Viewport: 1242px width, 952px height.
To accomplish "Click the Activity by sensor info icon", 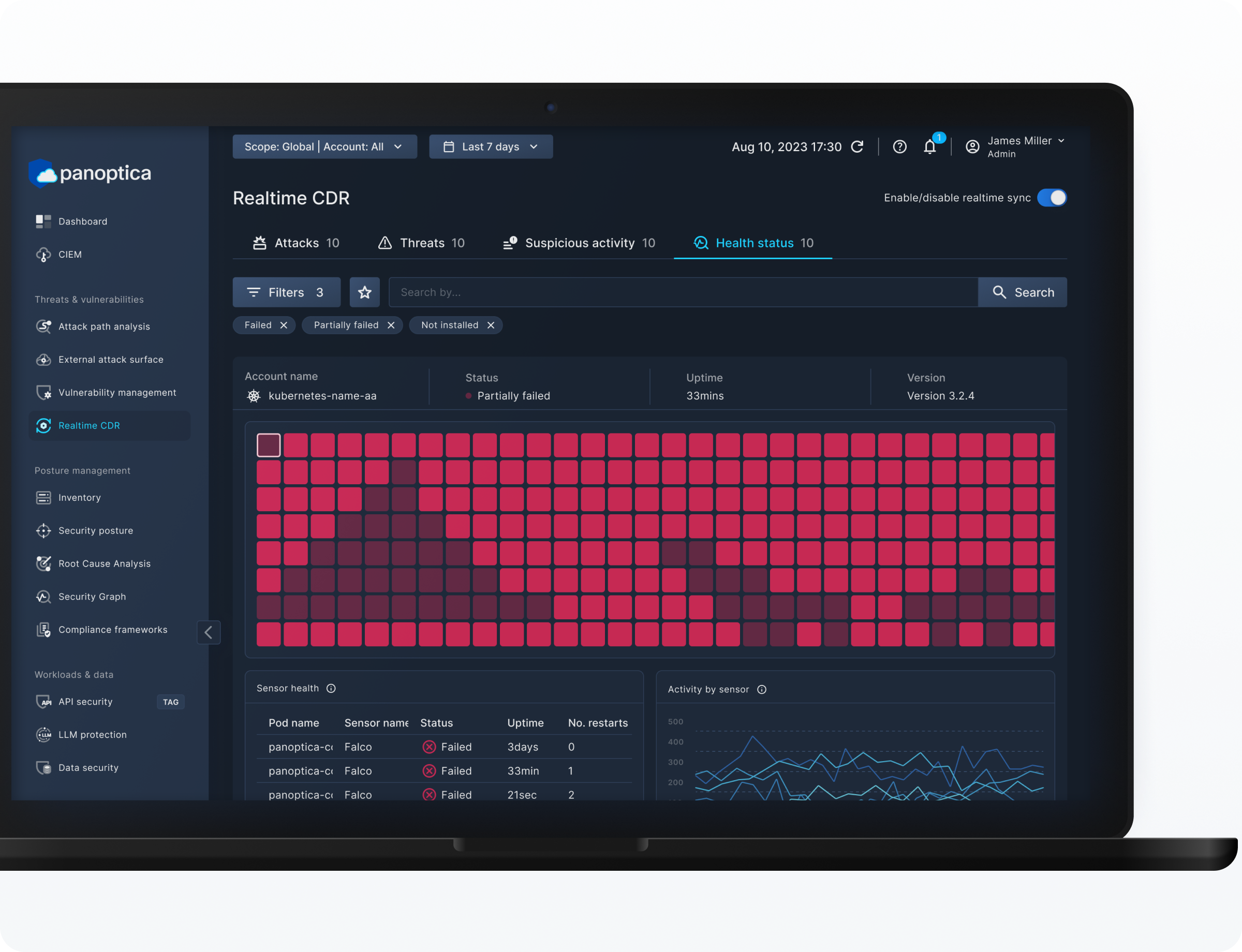I will coord(762,690).
